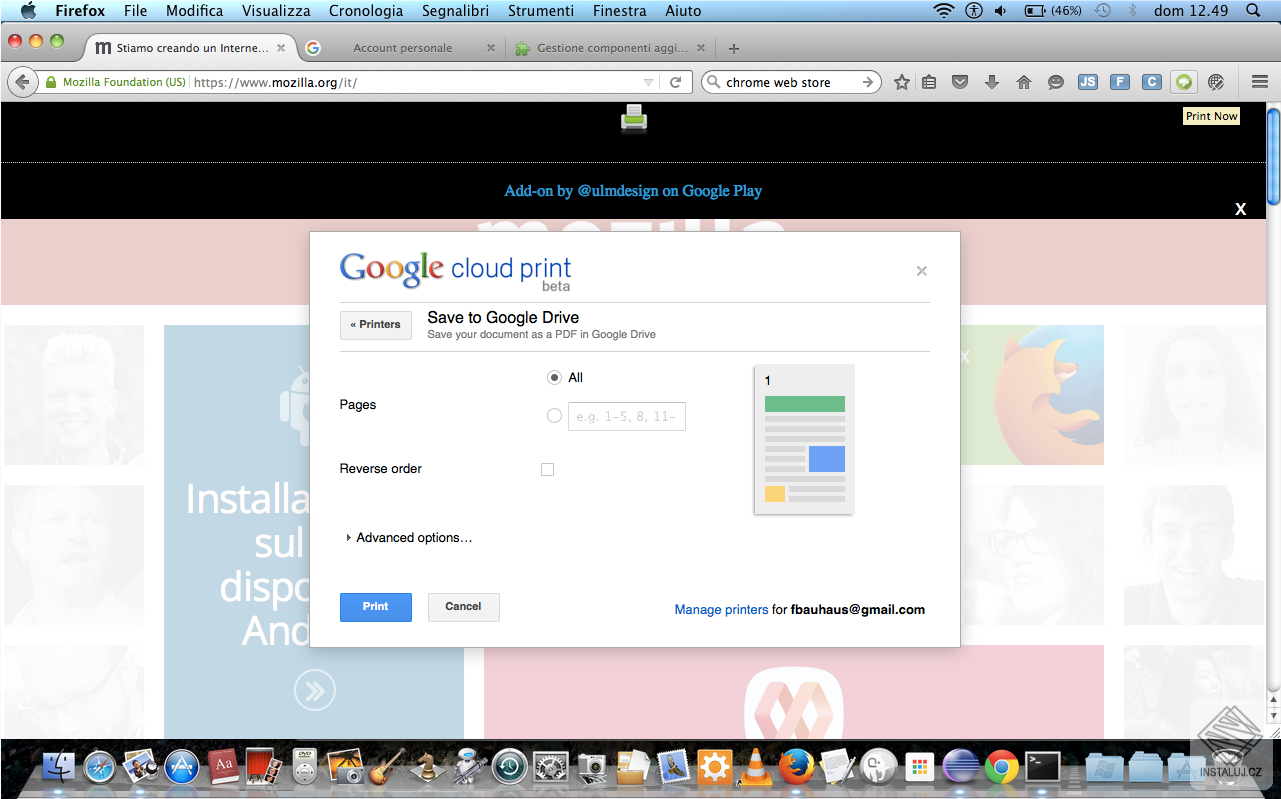This screenshot has height=799, width=1281.
Task: Launch Google Chrome from the dock
Action: [1001, 767]
